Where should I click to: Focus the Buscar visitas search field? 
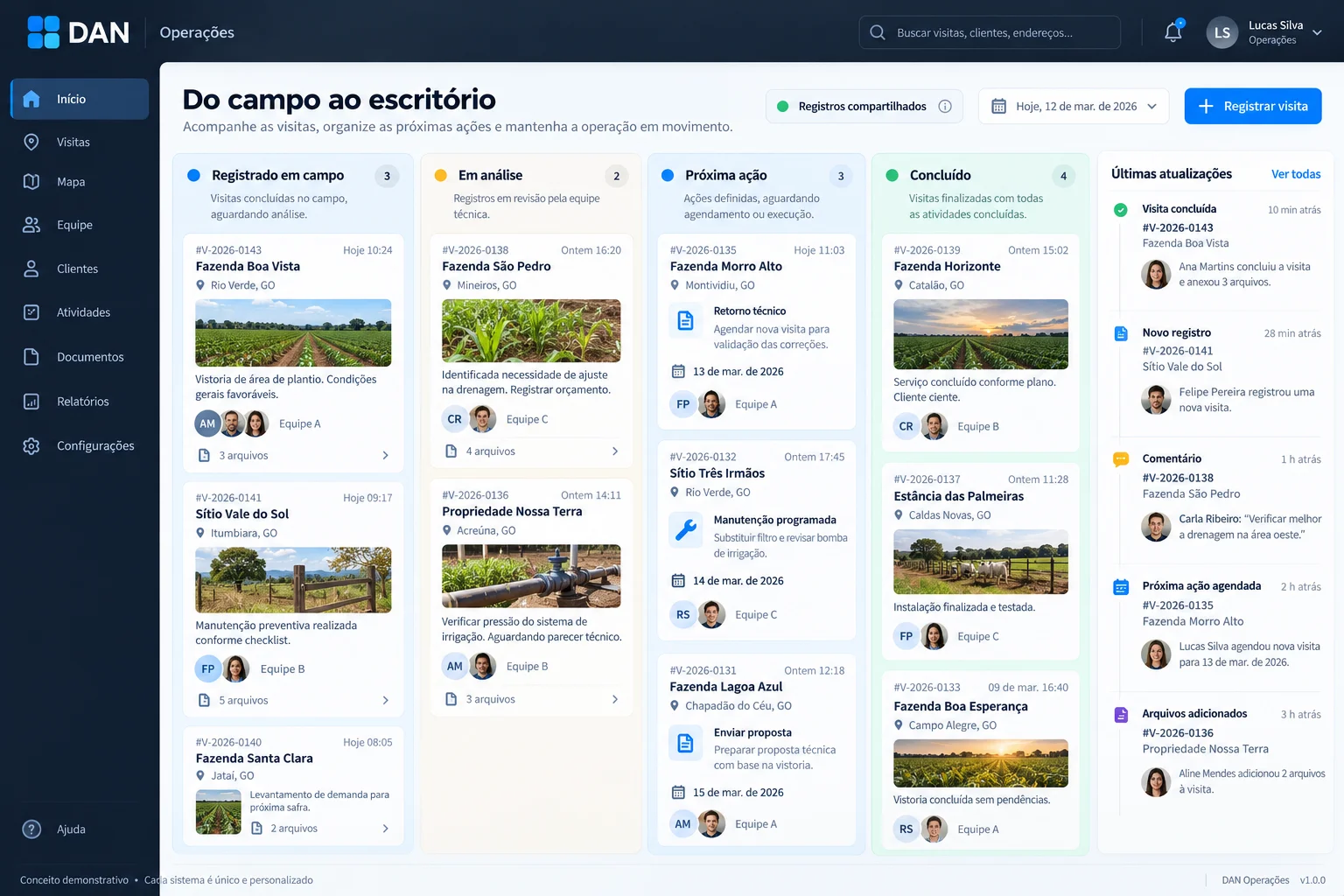tap(990, 32)
